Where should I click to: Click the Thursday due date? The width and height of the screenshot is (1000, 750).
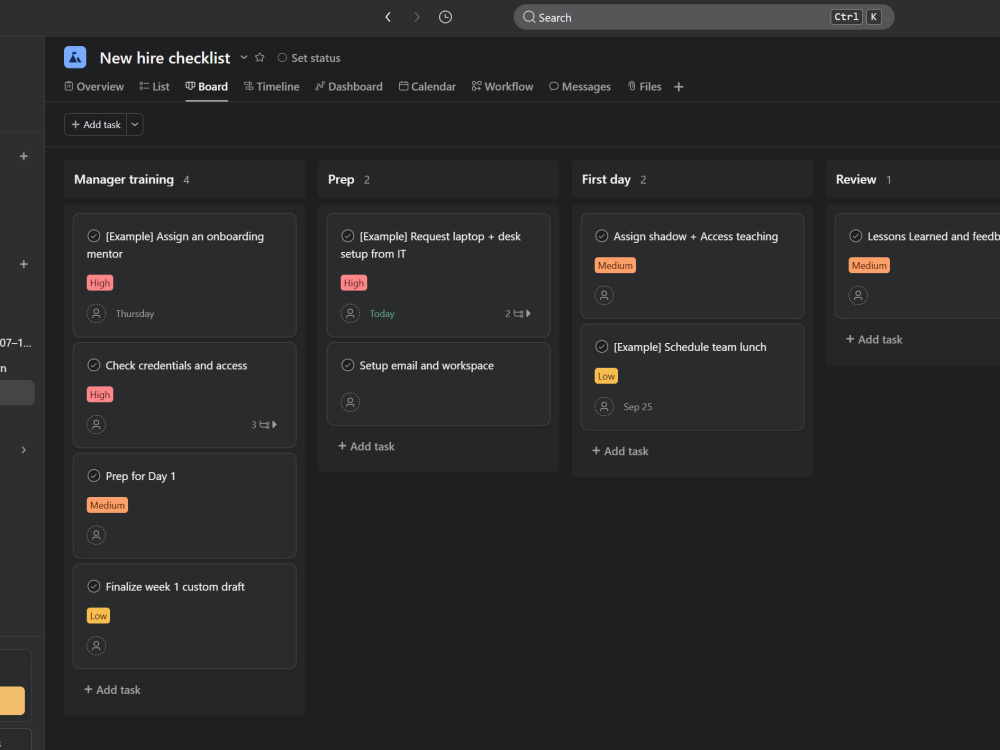coord(135,314)
